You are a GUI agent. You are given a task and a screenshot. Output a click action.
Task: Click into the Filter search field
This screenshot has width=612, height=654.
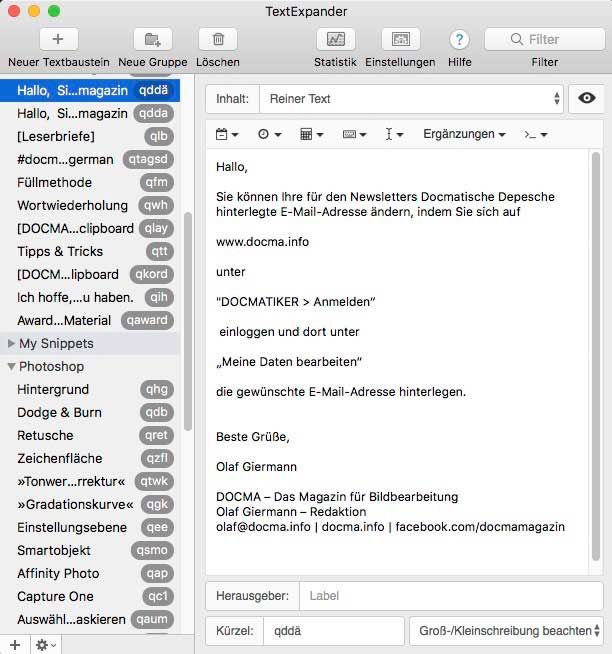[545, 39]
